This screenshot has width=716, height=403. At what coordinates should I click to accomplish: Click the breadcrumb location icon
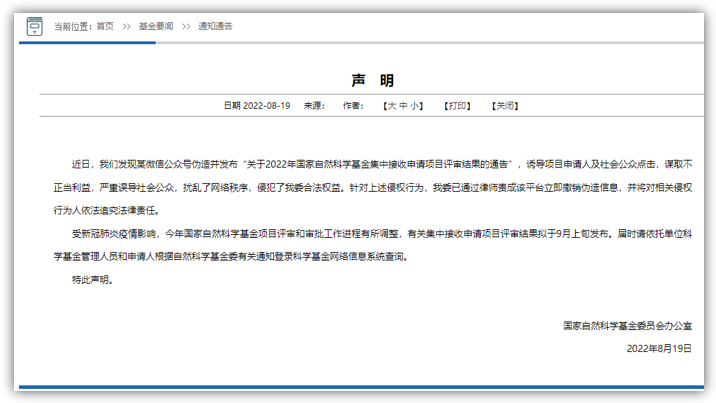point(34,26)
